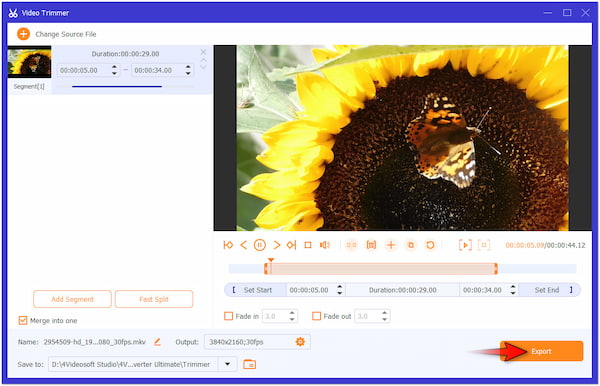Click the Set Start button
This screenshot has height=386, width=600.
[x=256, y=290]
